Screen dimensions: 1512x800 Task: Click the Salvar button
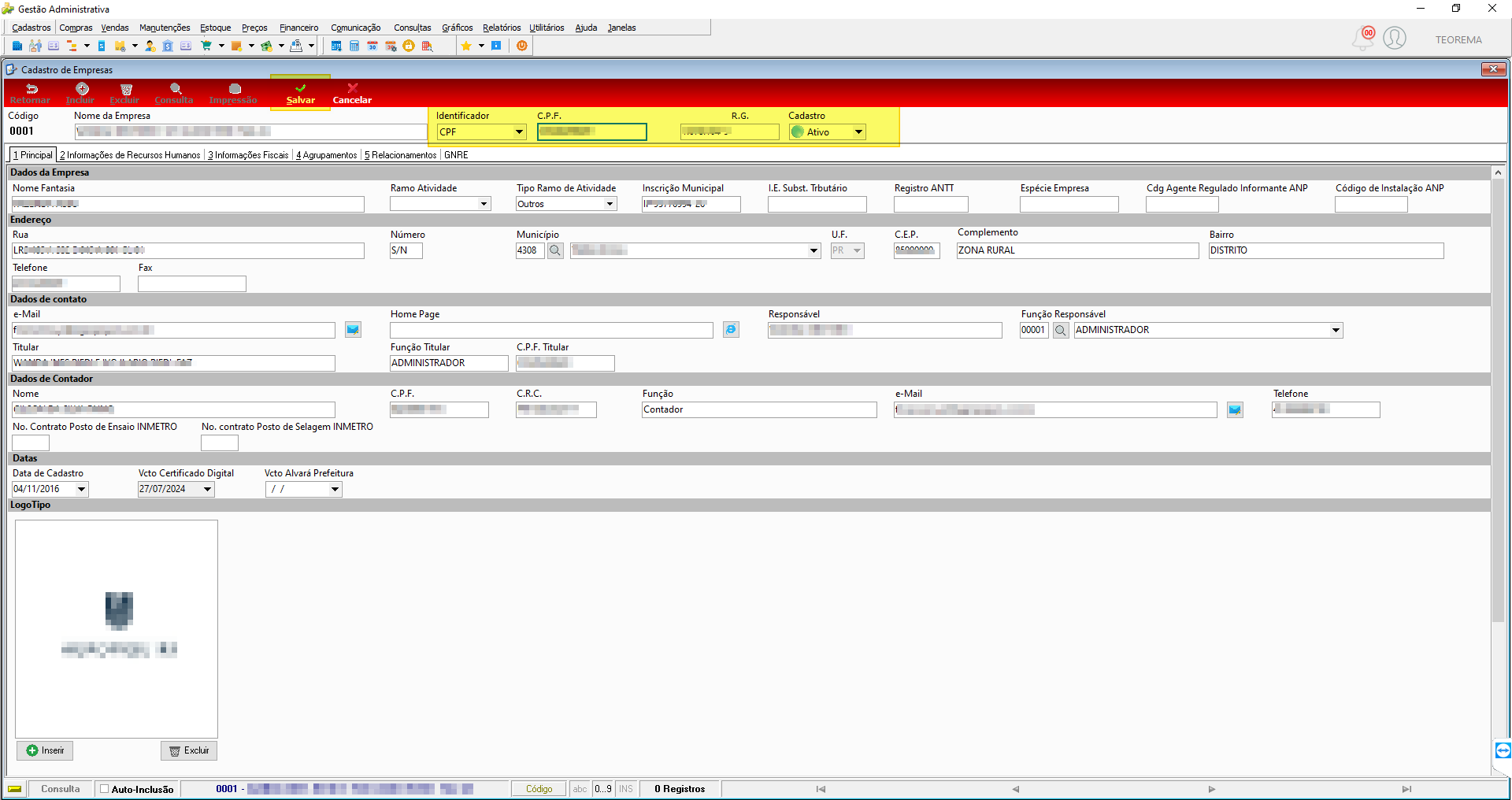[x=300, y=93]
